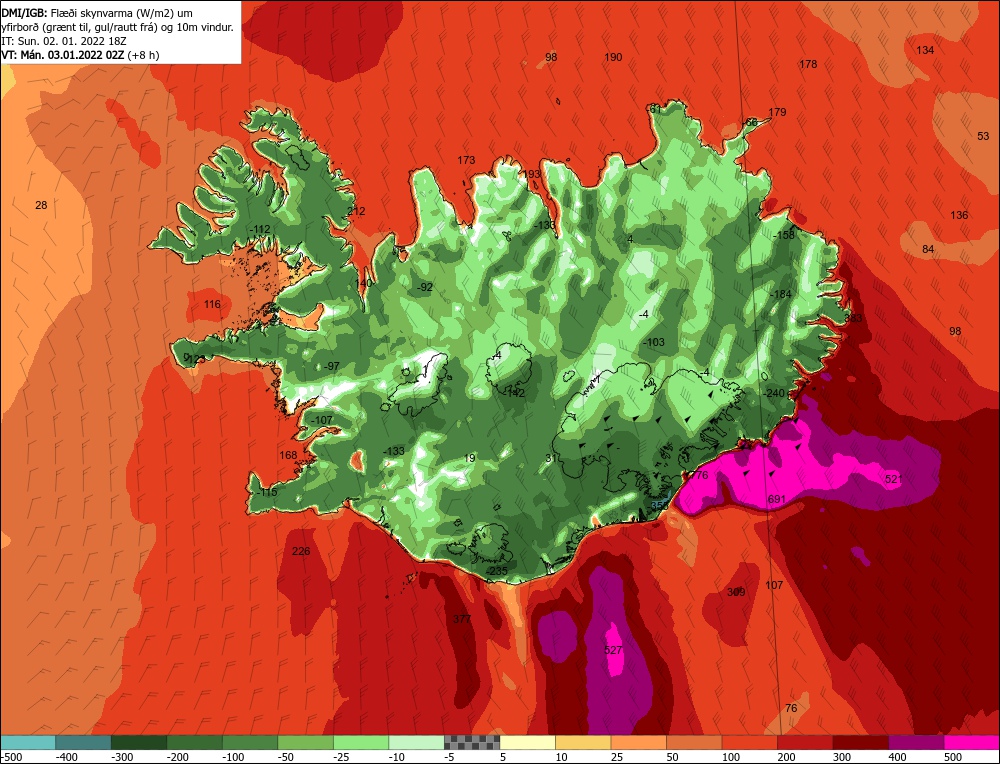
Task: Click the legend swatch between -200 and -100
Action: (195, 742)
